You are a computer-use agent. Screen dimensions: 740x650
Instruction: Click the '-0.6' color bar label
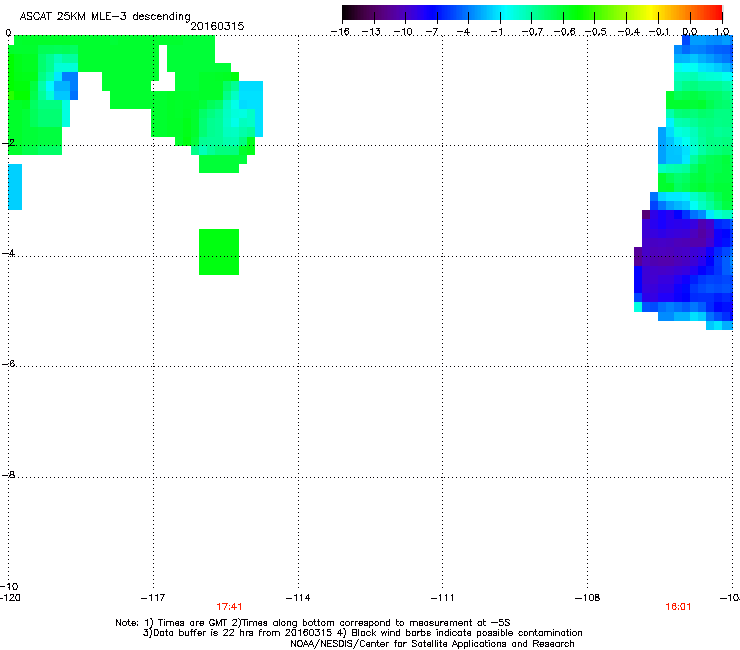[564, 32]
